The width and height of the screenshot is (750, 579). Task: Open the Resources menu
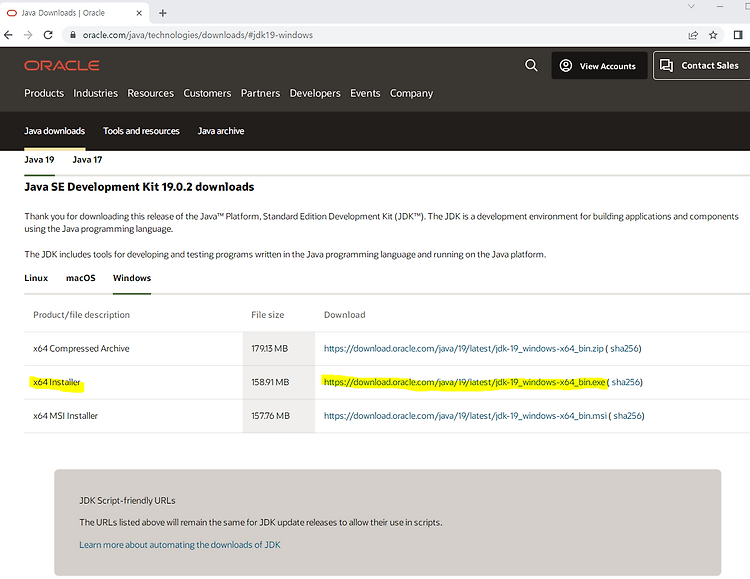(x=151, y=93)
